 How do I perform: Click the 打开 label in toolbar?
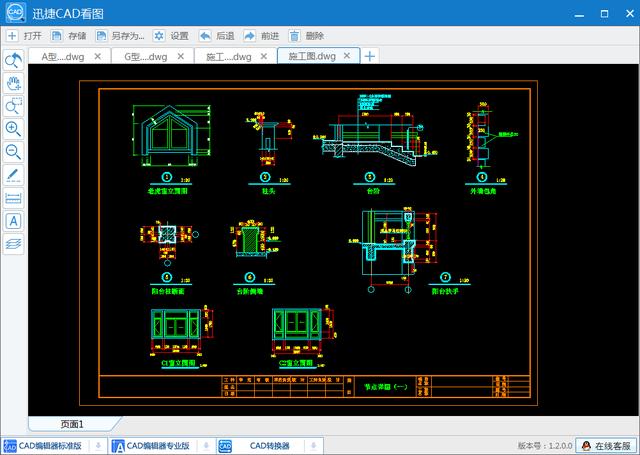(33, 36)
